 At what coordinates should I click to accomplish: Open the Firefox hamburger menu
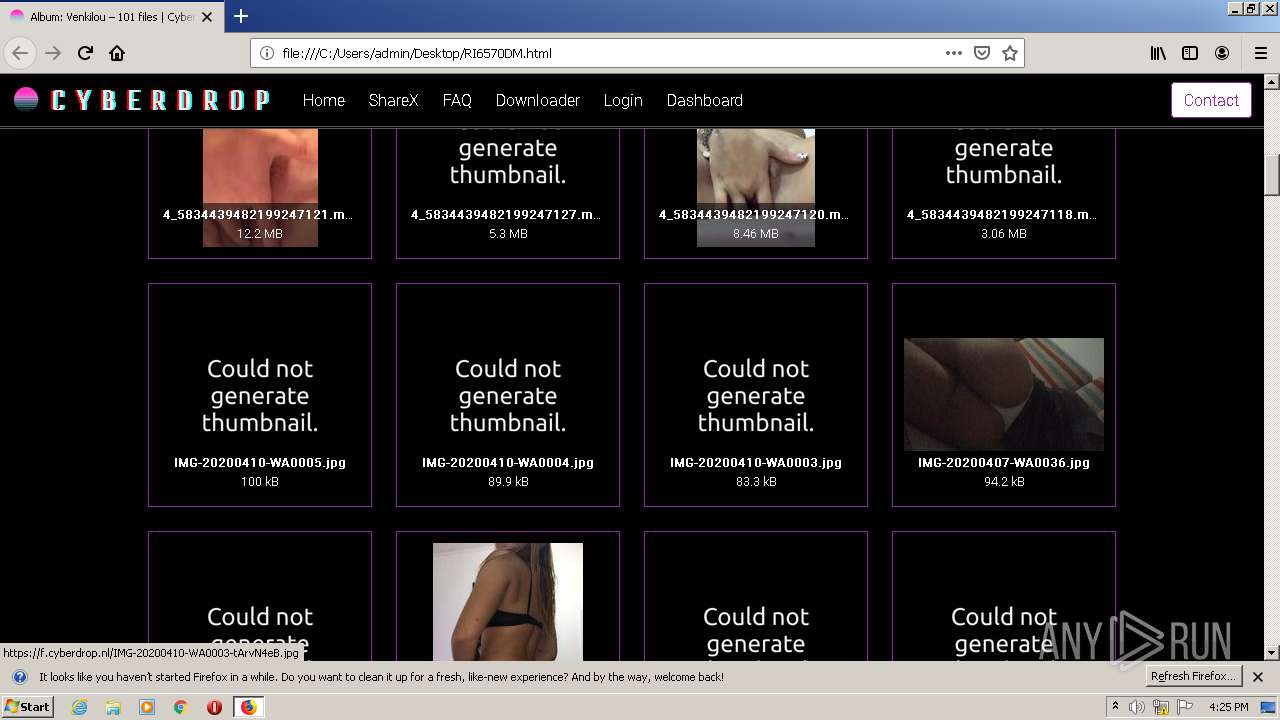[1260, 53]
